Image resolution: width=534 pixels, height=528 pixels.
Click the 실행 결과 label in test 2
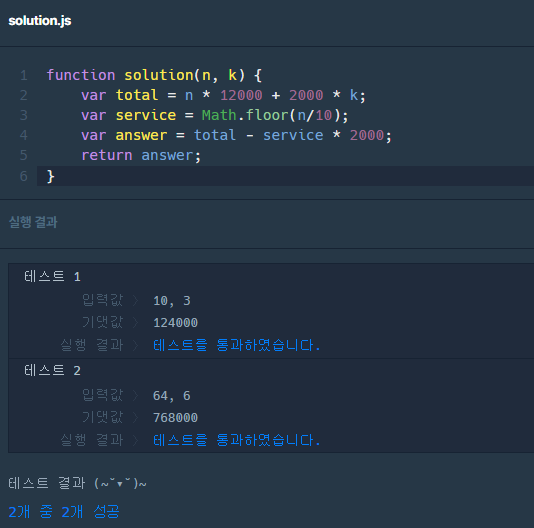pos(92,440)
